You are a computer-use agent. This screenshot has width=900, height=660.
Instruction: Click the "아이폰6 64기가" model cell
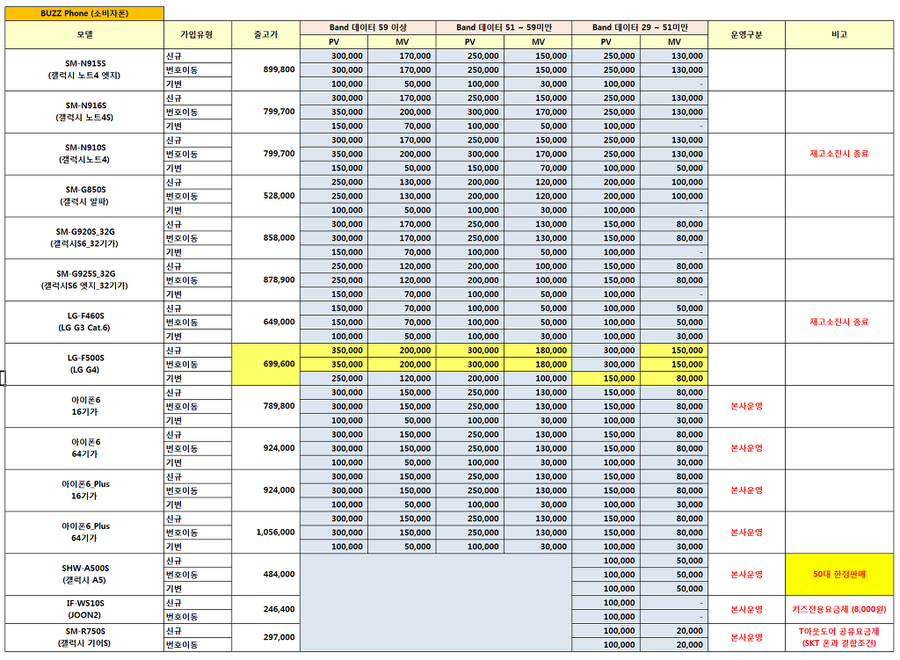84,448
